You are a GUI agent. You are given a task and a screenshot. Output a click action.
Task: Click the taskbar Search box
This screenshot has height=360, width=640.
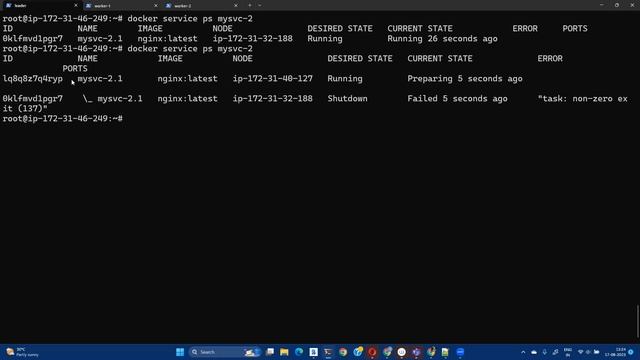pyautogui.click(x=225, y=352)
